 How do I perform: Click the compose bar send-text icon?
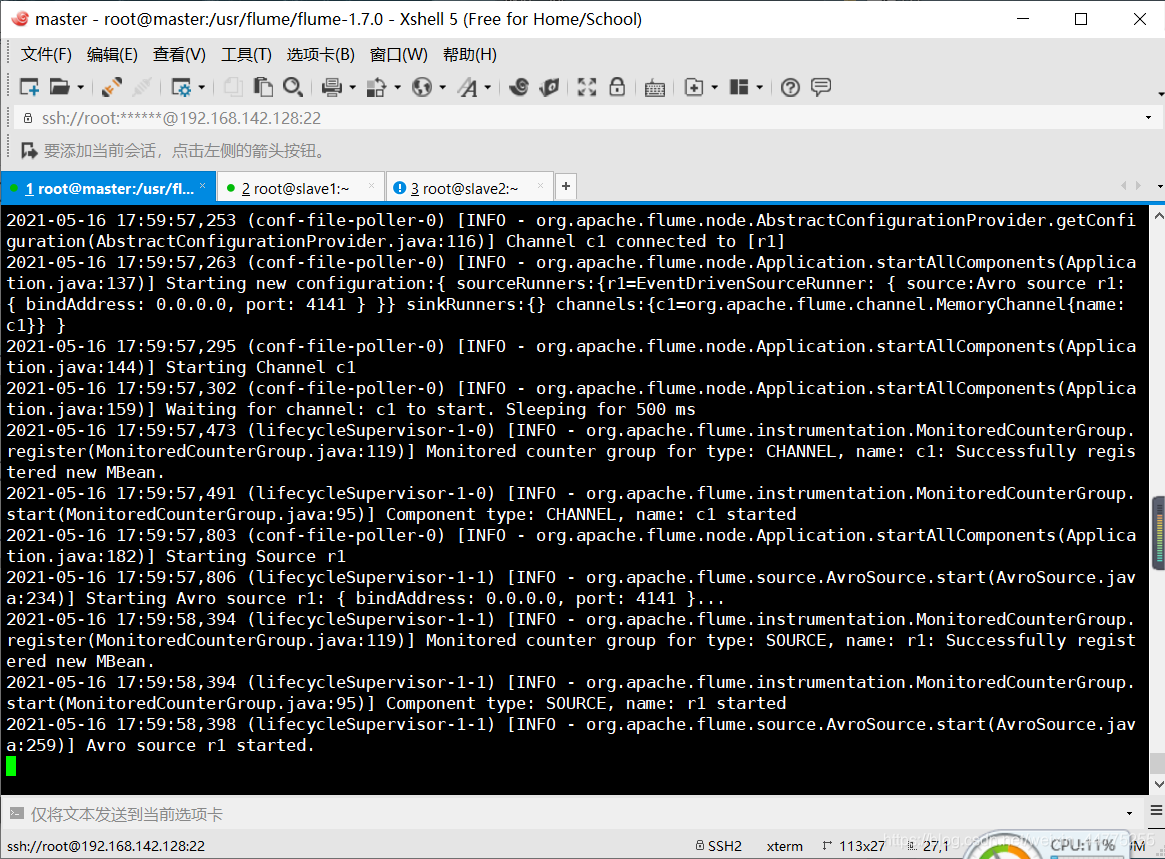pos(16,814)
